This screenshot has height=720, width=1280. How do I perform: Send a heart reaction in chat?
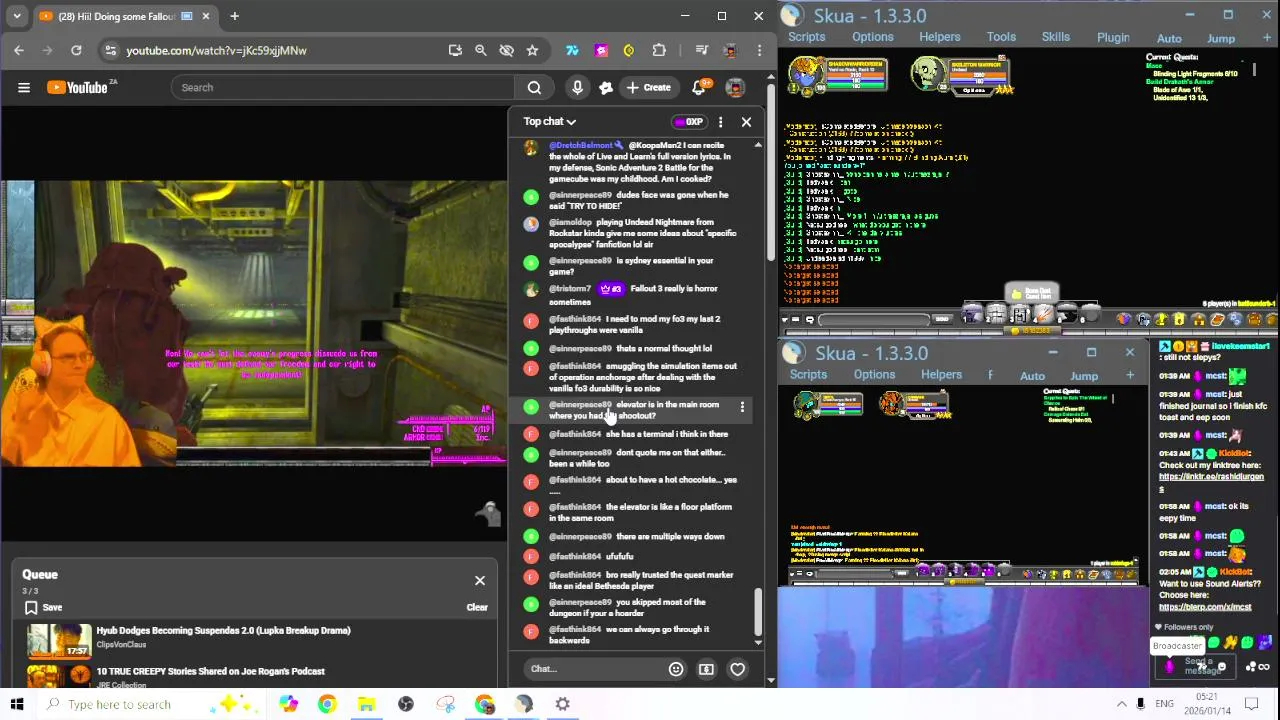click(737, 669)
